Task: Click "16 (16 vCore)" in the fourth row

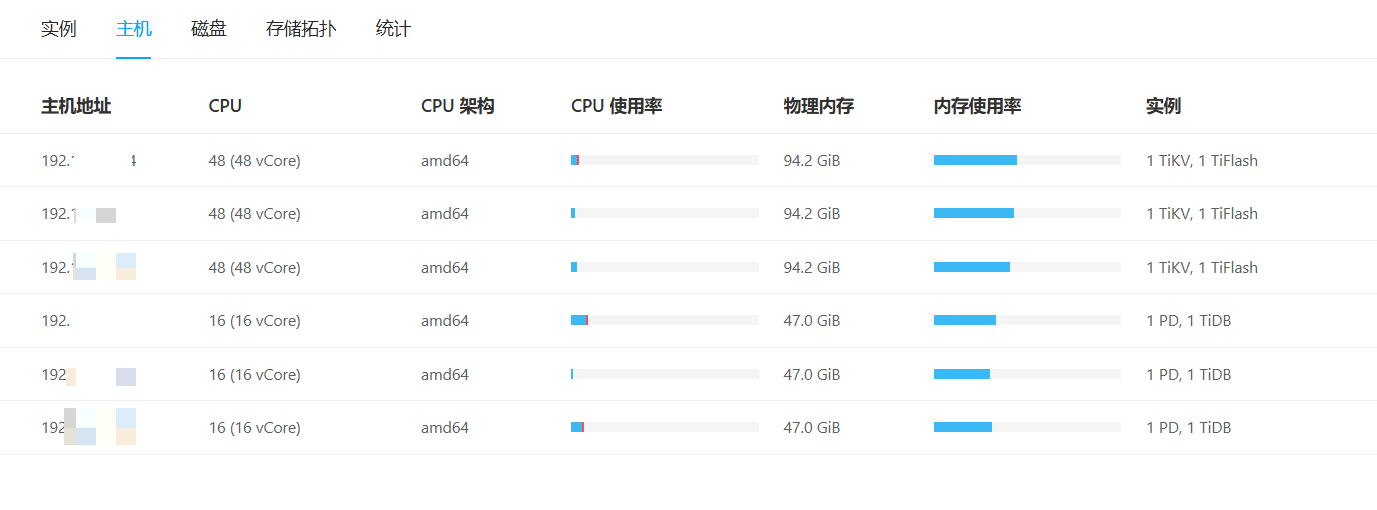Action: (x=254, y=321)
